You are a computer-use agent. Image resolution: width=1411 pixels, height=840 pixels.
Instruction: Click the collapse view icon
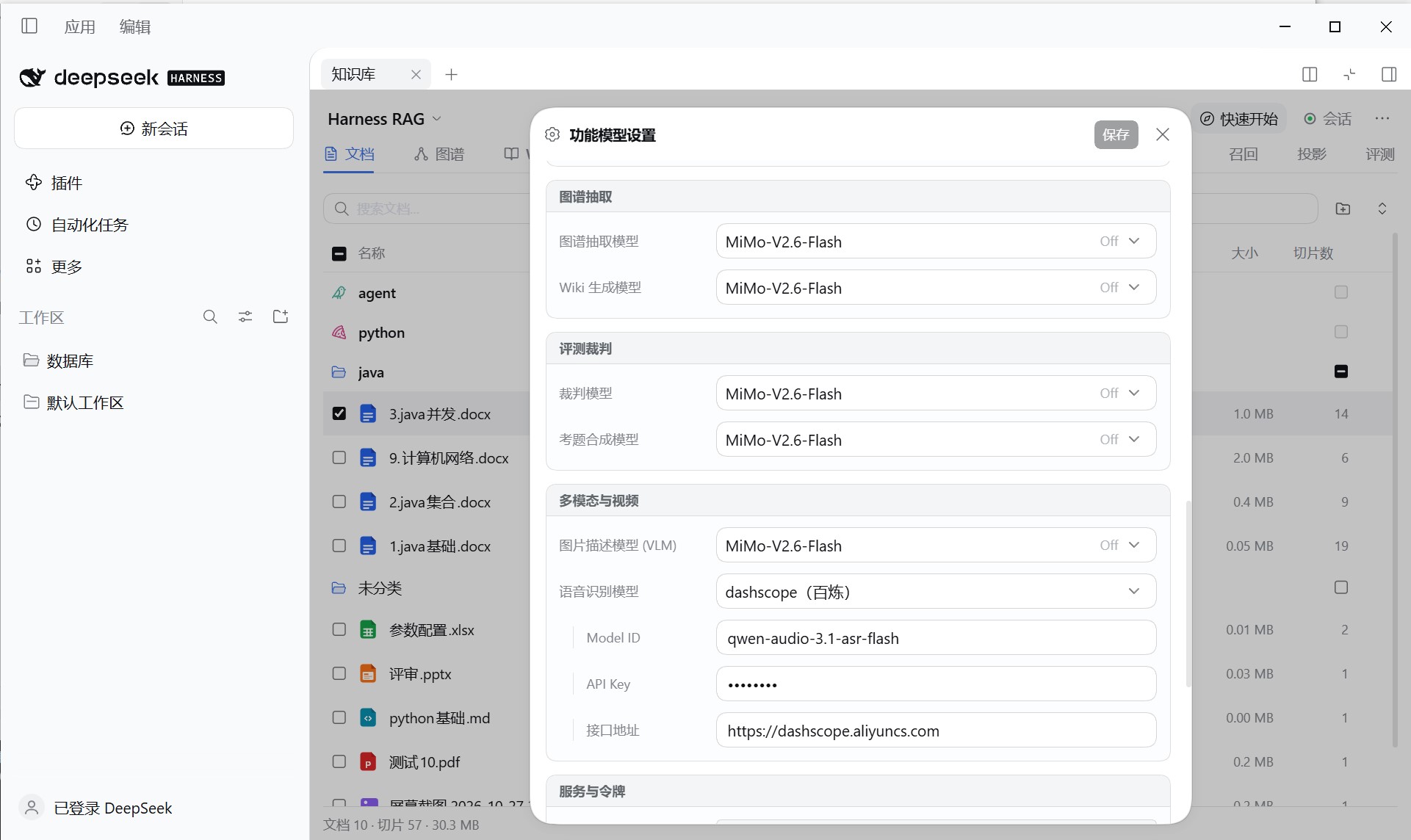click(x=1349, y=74)
